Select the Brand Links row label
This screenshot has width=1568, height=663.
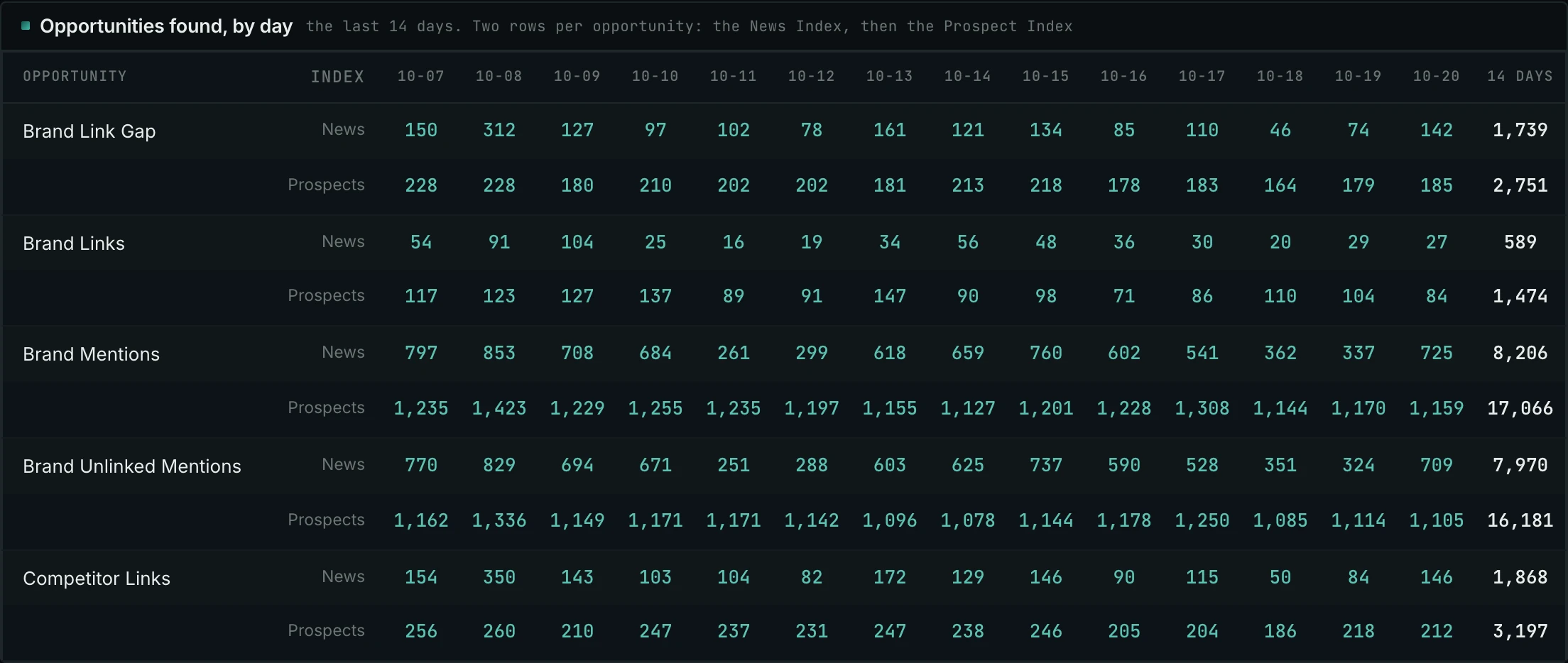coord(74,243)
